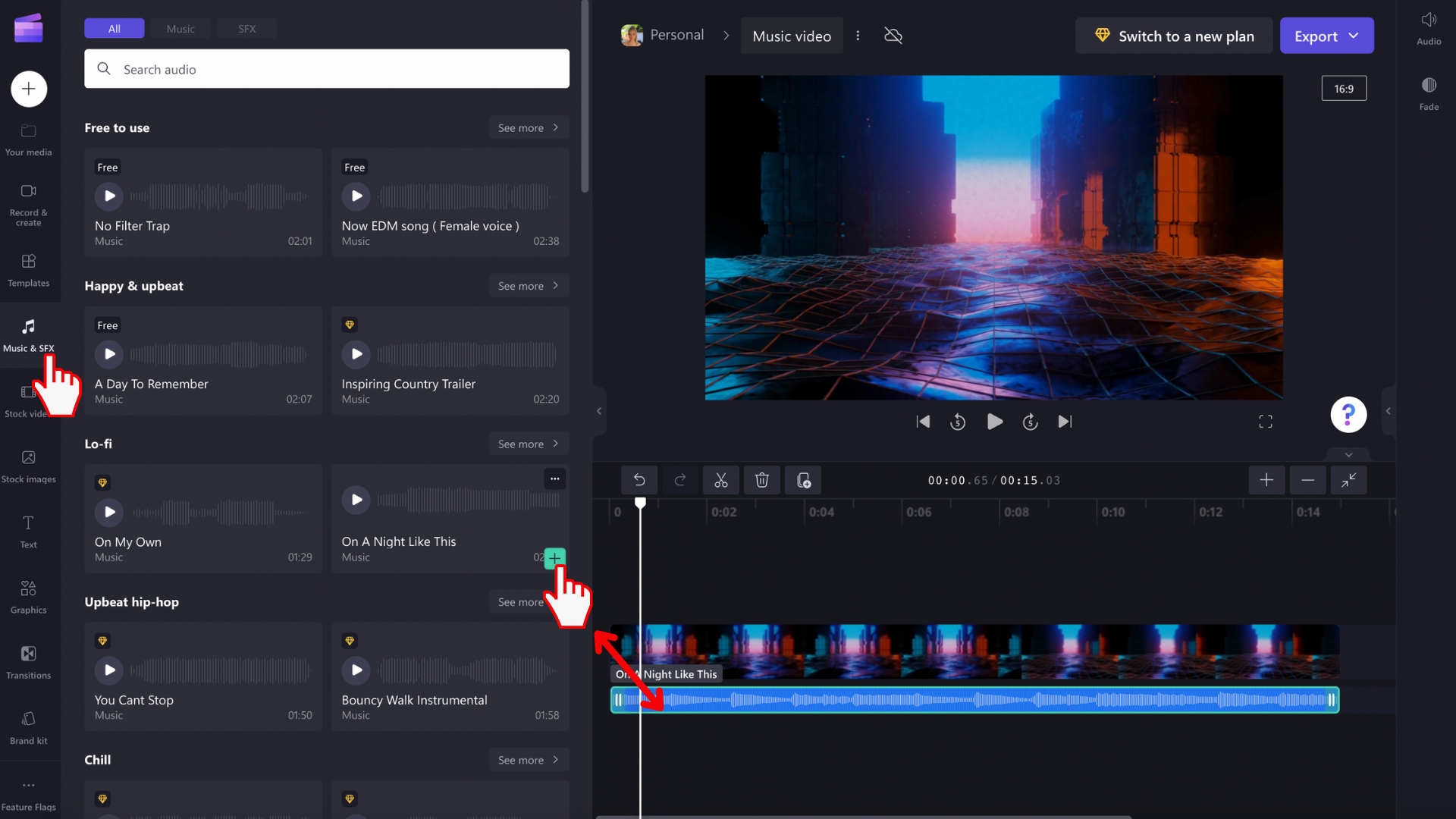Open the Audio panel on the right

[x=1429, y=28]
